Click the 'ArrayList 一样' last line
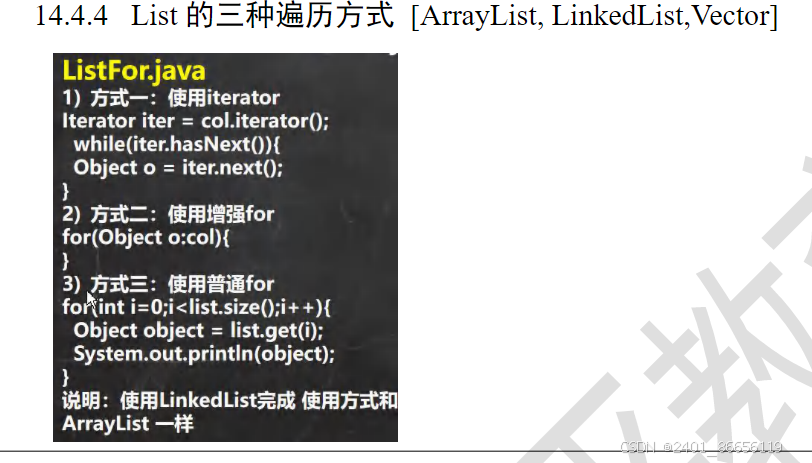Screen dimensions: 812x463 (127, 424)
